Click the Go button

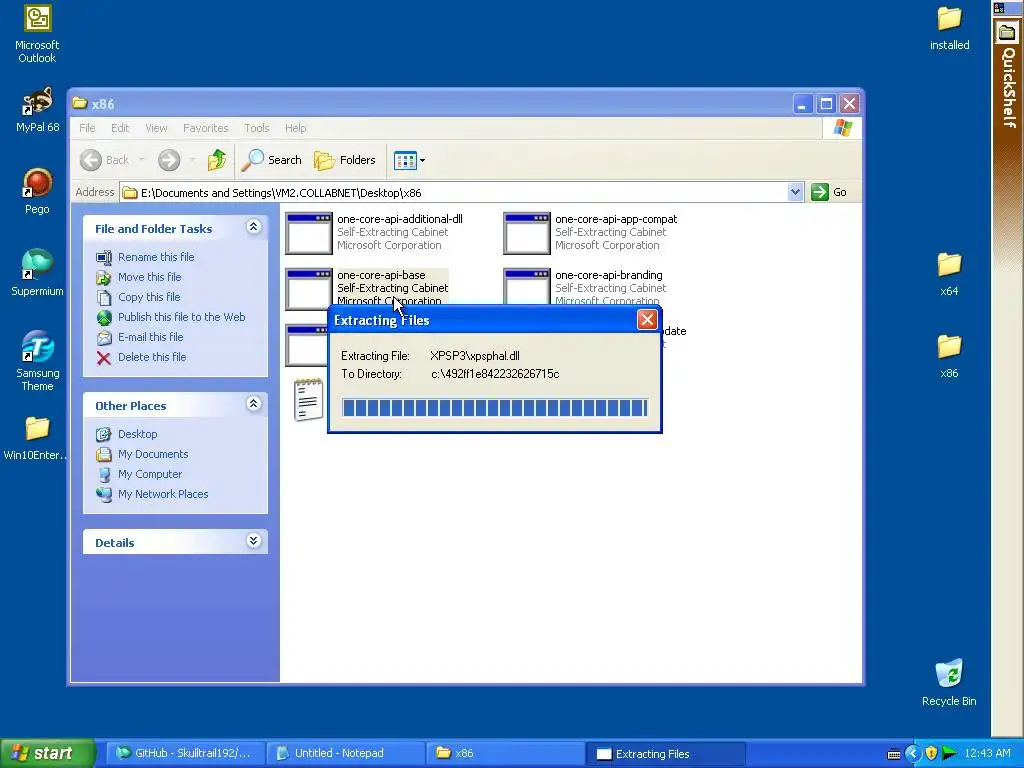click(829, 192)
